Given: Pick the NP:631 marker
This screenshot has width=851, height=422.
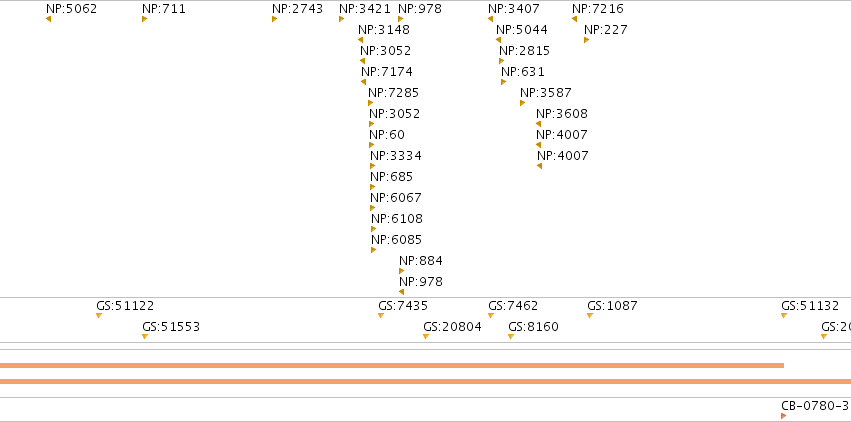Looking at the screenshot, I should point(504,82).
